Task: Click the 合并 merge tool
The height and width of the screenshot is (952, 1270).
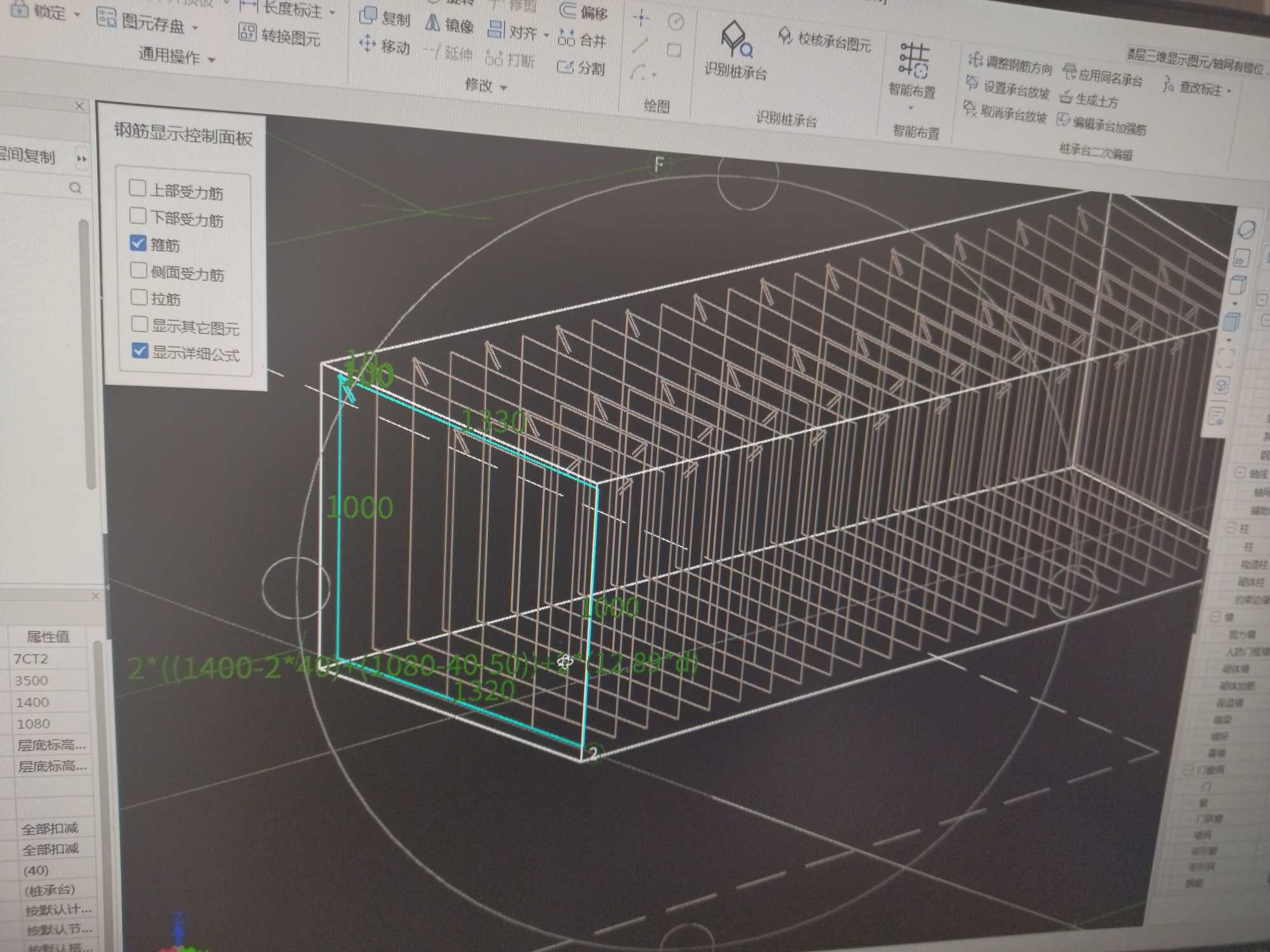Action: point(582,39)
